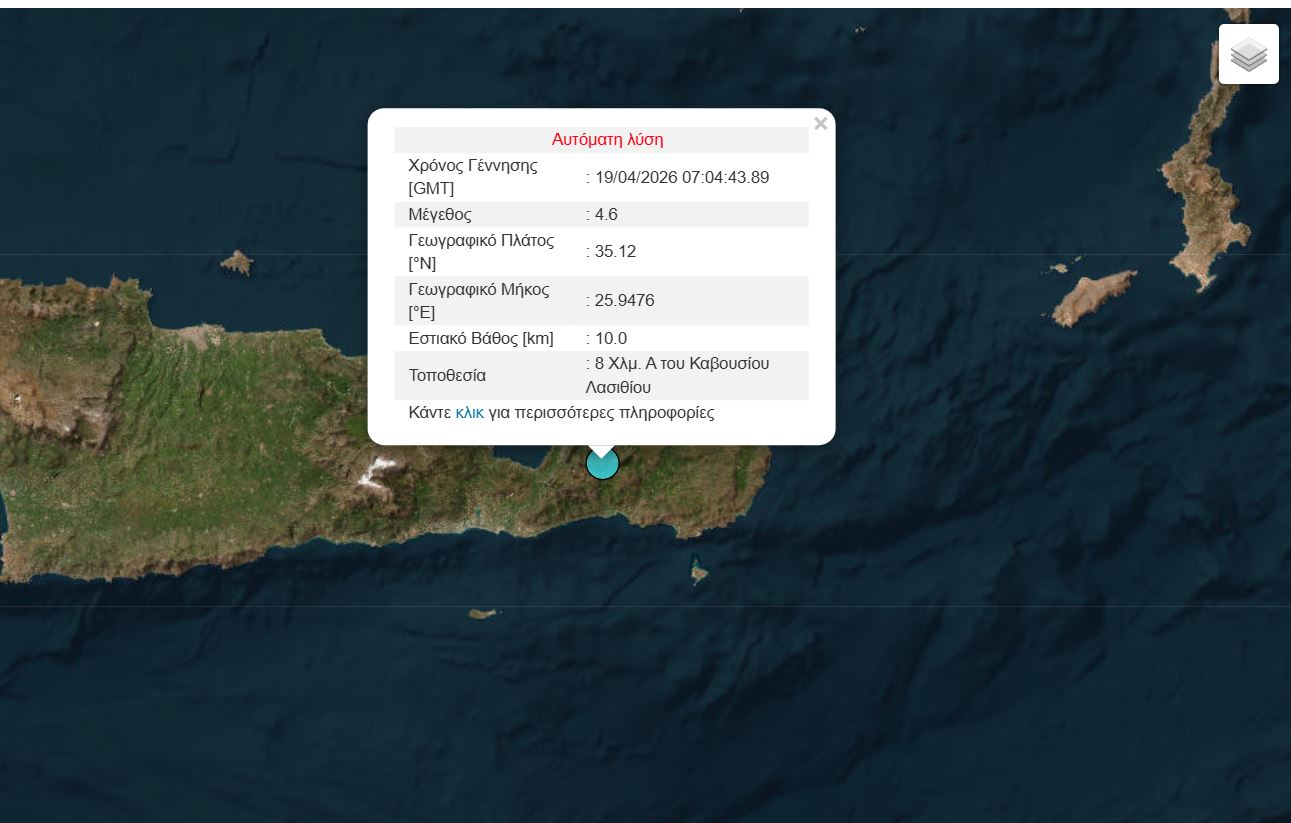Image resolution: width=1291 pixels, height=823 pixels.
Task: Click the depth value 10.0 km
Action: (x=611, y=338)
